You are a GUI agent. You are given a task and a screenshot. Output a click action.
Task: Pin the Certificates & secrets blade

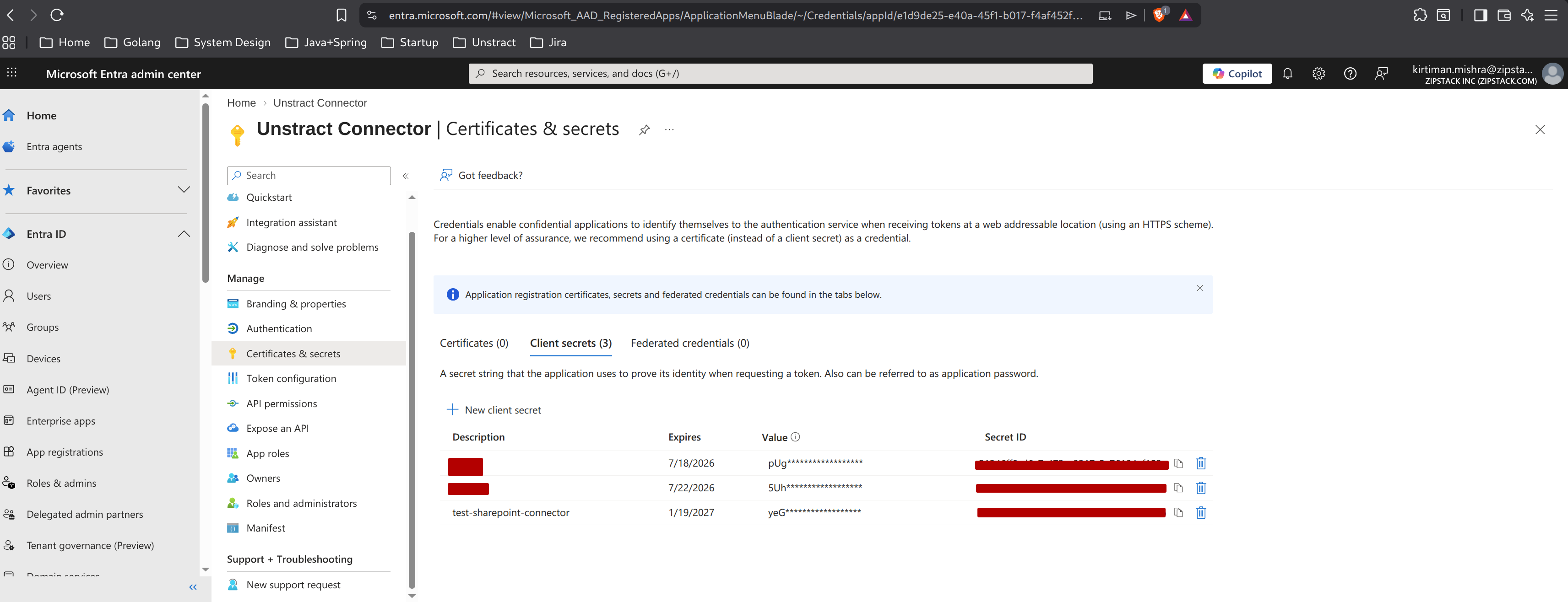tap(644, 129)
